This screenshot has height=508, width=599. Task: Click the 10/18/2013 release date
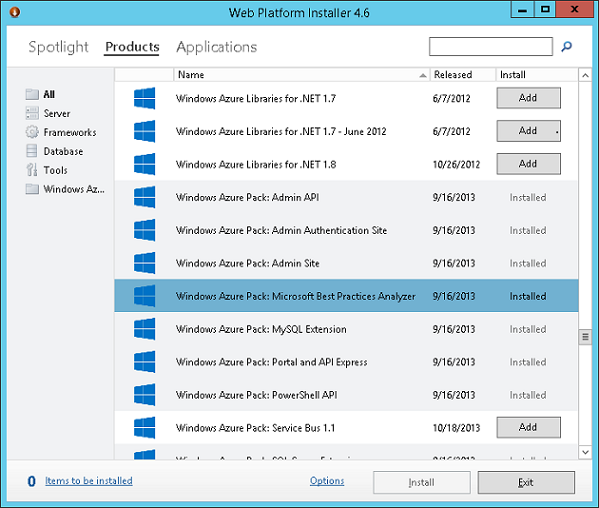click(x=456, y=428)
